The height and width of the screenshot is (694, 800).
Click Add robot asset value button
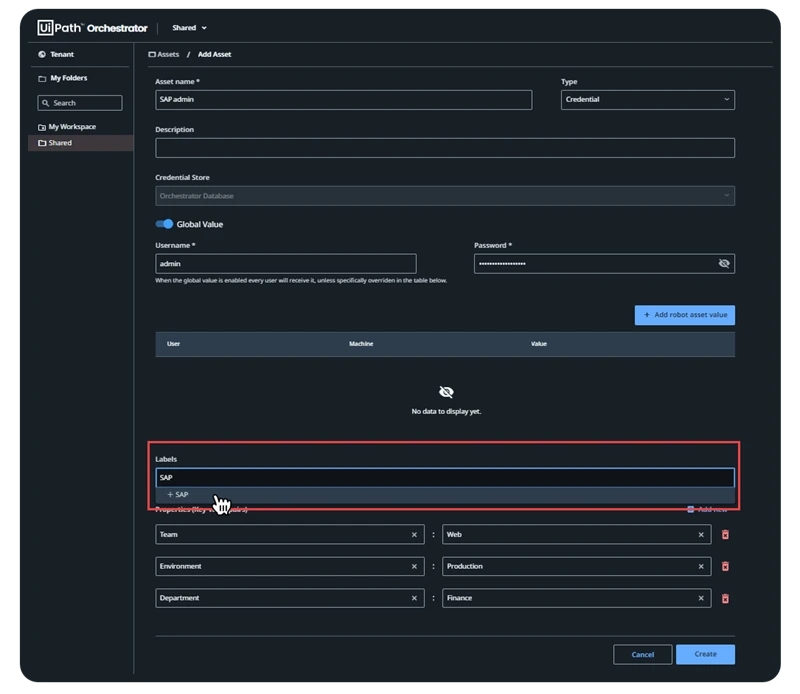coord(685,315)
